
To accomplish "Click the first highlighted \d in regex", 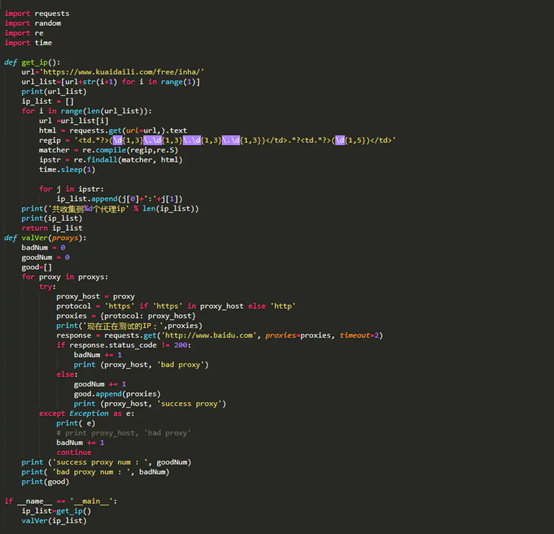I will click(117, 140).
